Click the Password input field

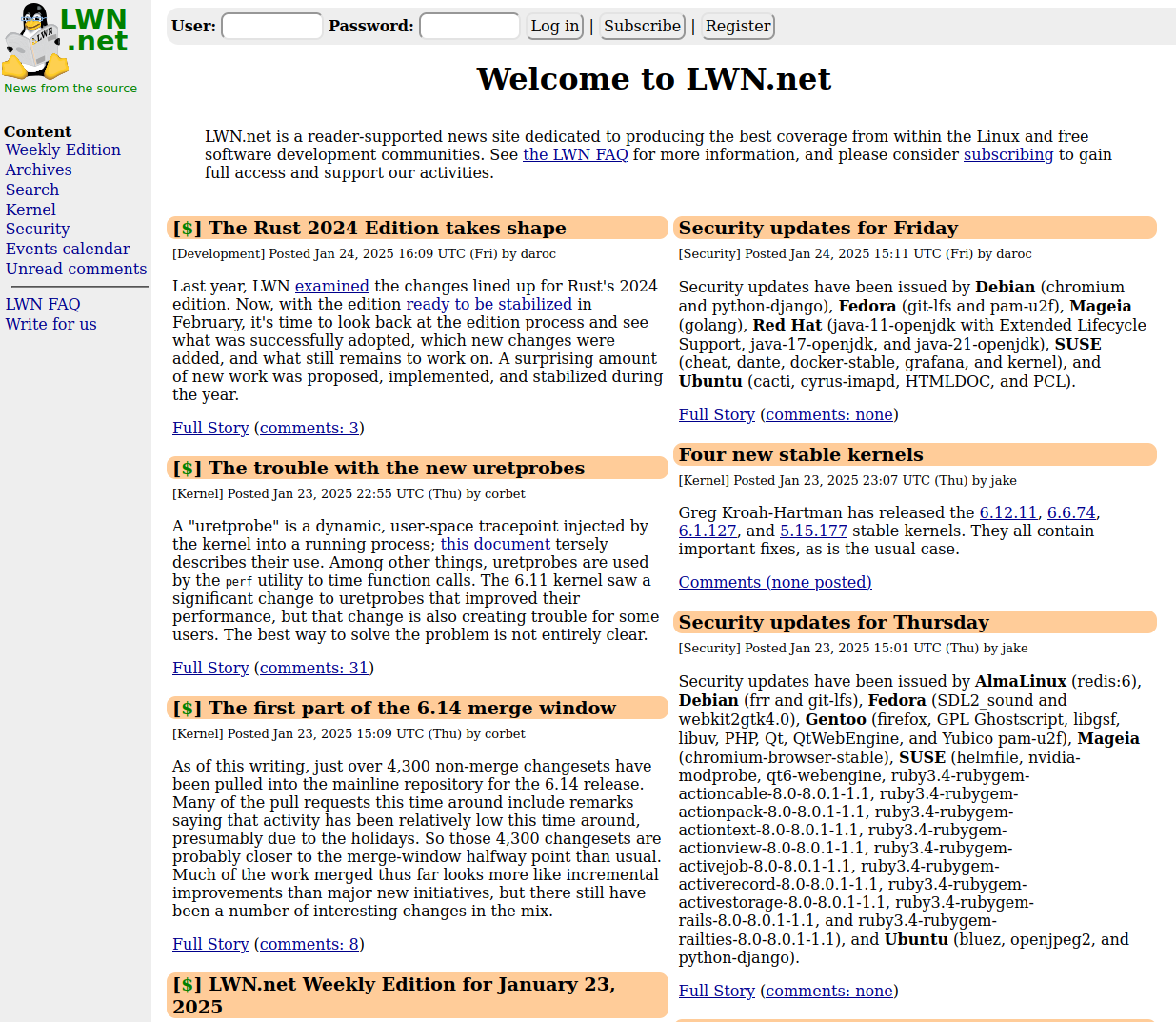pyautogui.click(x=469, y=27)
